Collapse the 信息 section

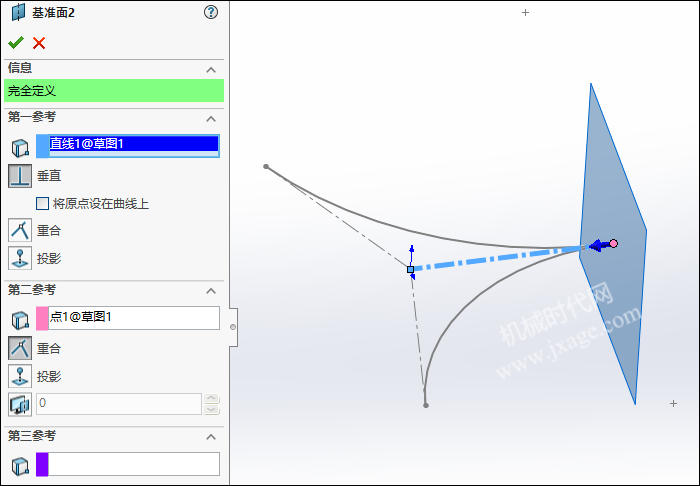tap(211, 70)
